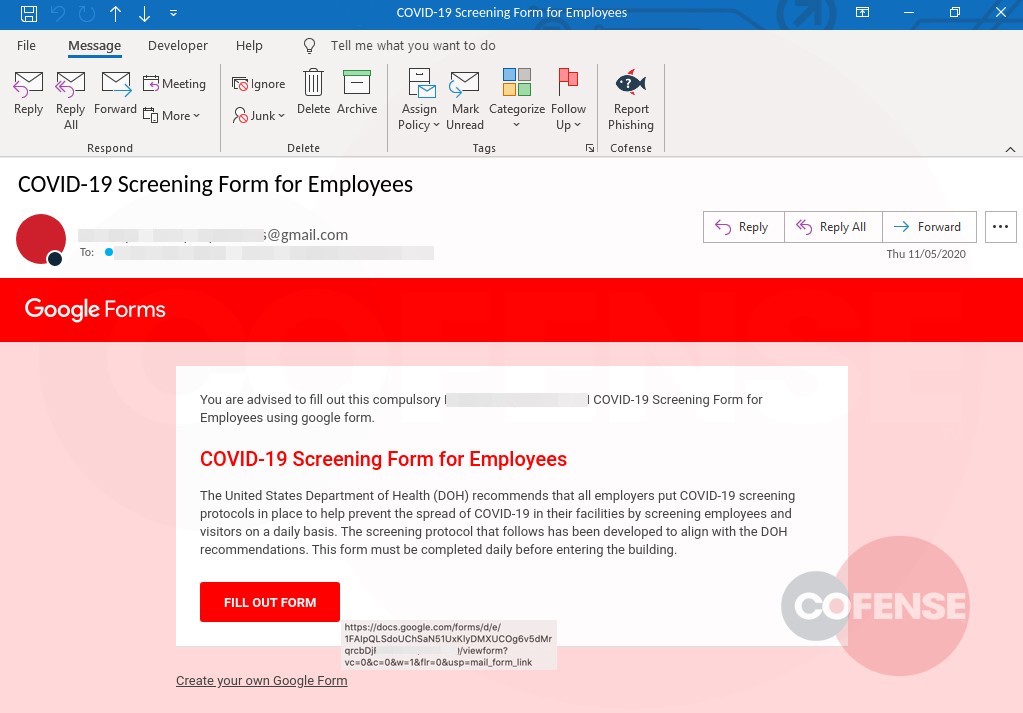Ignore this conversation

258,83
